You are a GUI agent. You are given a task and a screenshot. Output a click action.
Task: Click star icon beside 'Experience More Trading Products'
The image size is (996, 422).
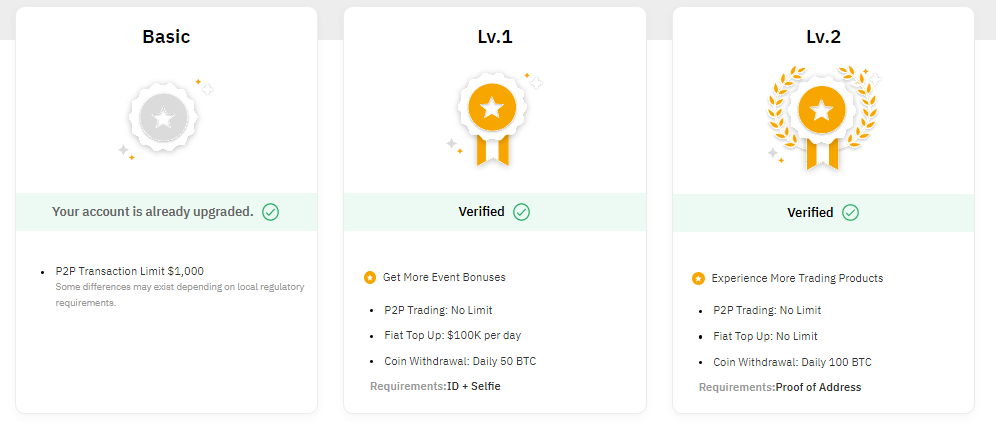tap(698, 278)
